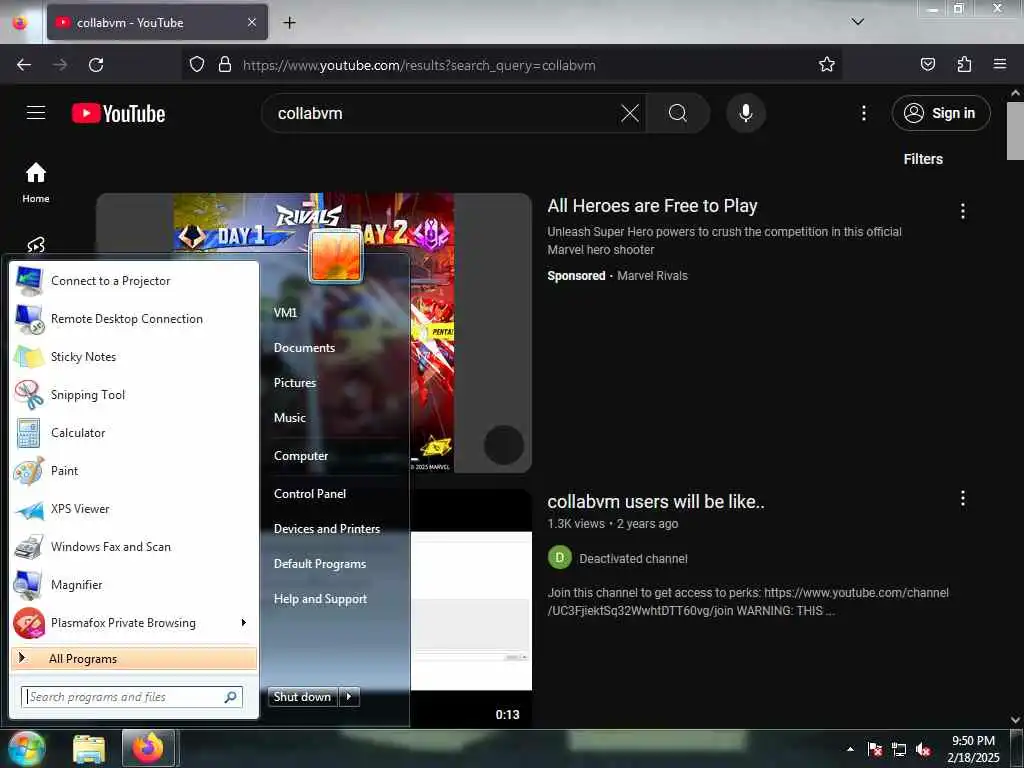Open search Filters
The image size is (1024, 768).
[x=923, y=159]
